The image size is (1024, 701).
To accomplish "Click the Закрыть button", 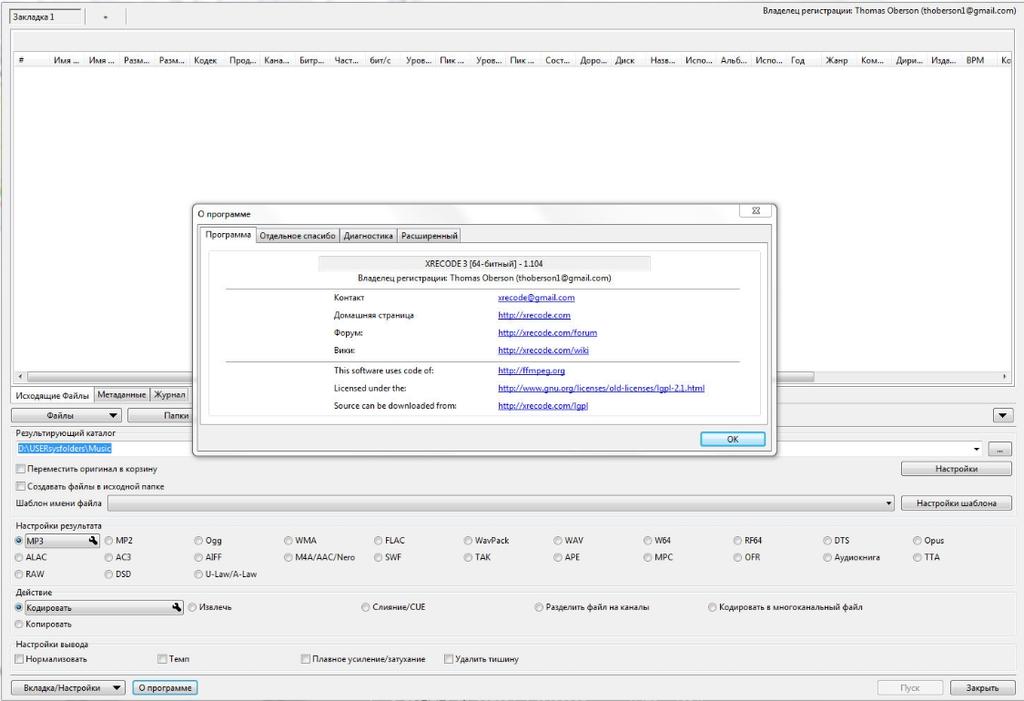I will pyautogui.click(x=982, y=688).
